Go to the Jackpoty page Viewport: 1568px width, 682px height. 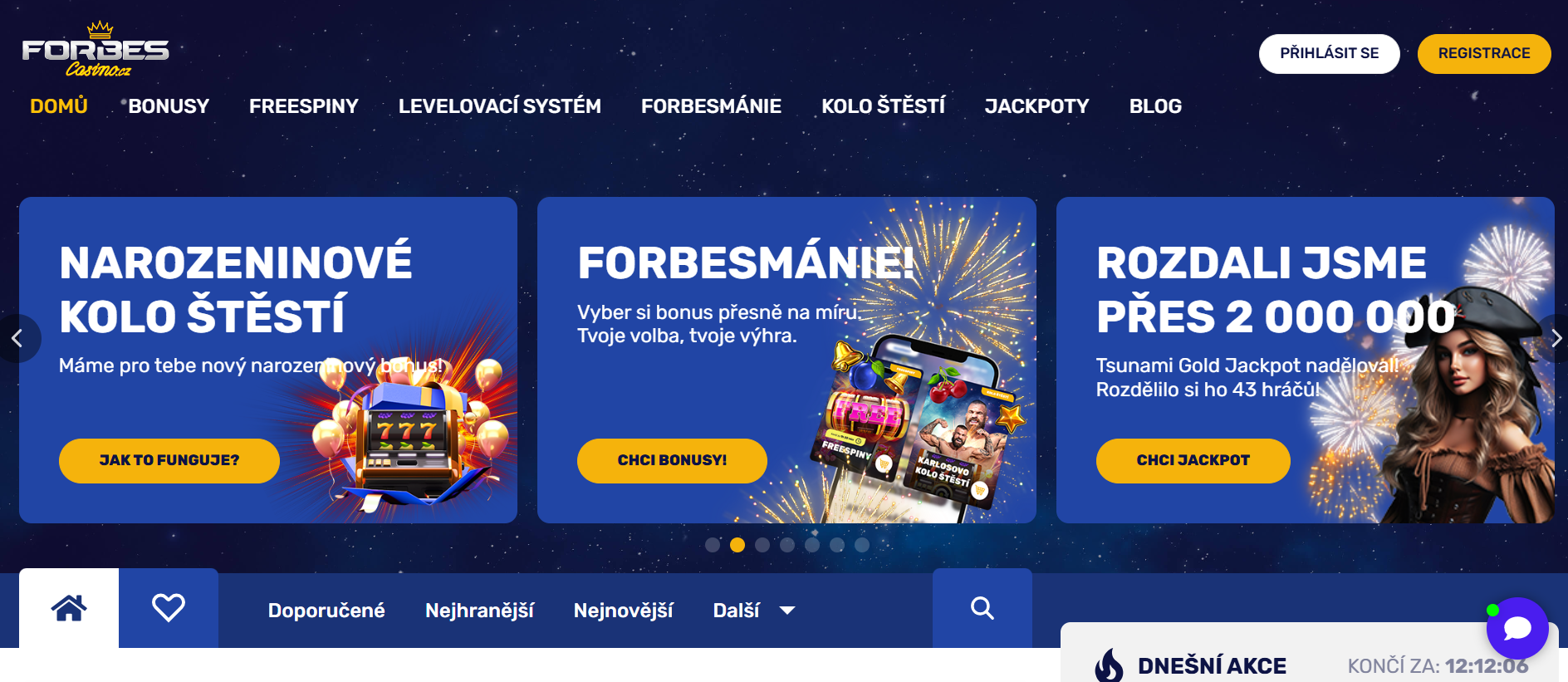(x=1036, y=106)
